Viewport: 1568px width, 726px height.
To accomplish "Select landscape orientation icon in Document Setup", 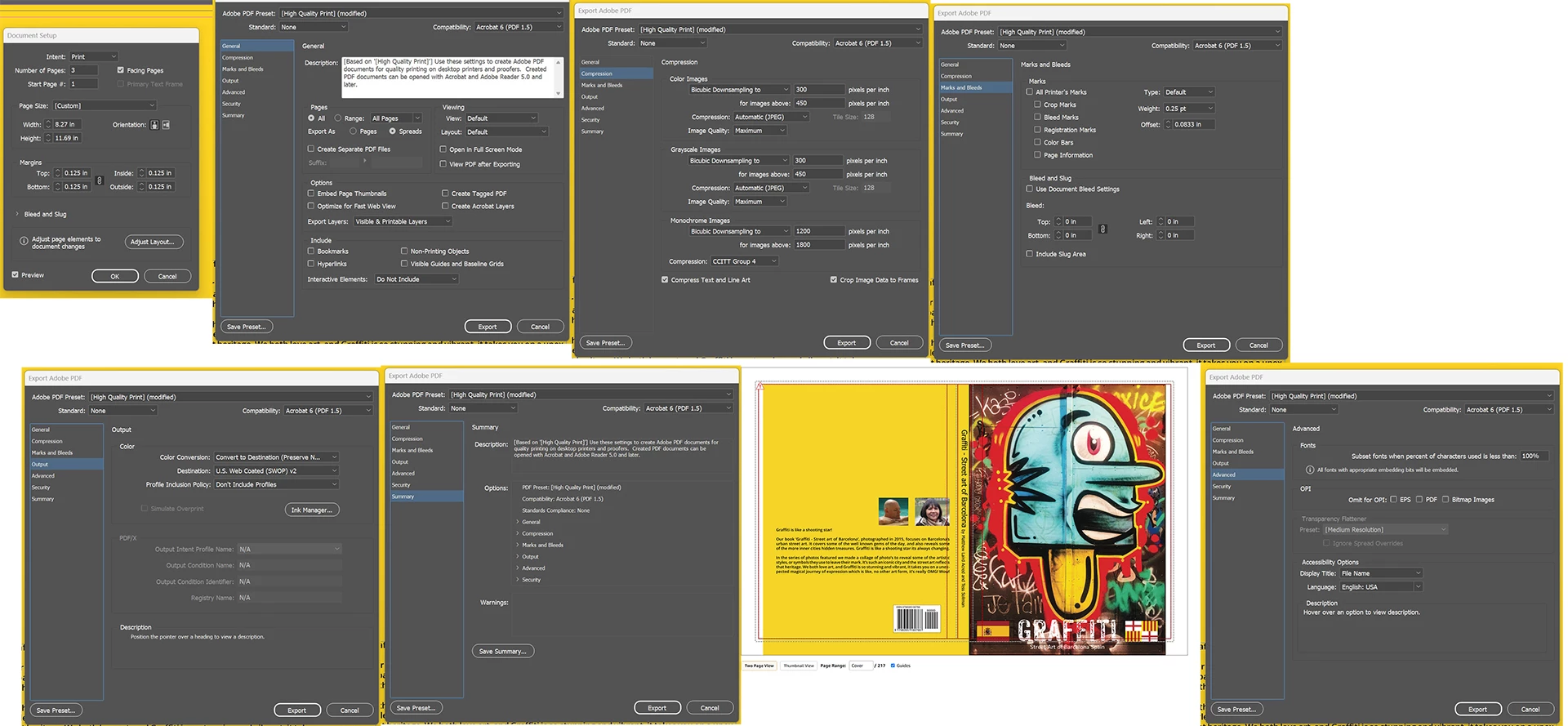I will [x=166, y=125].
